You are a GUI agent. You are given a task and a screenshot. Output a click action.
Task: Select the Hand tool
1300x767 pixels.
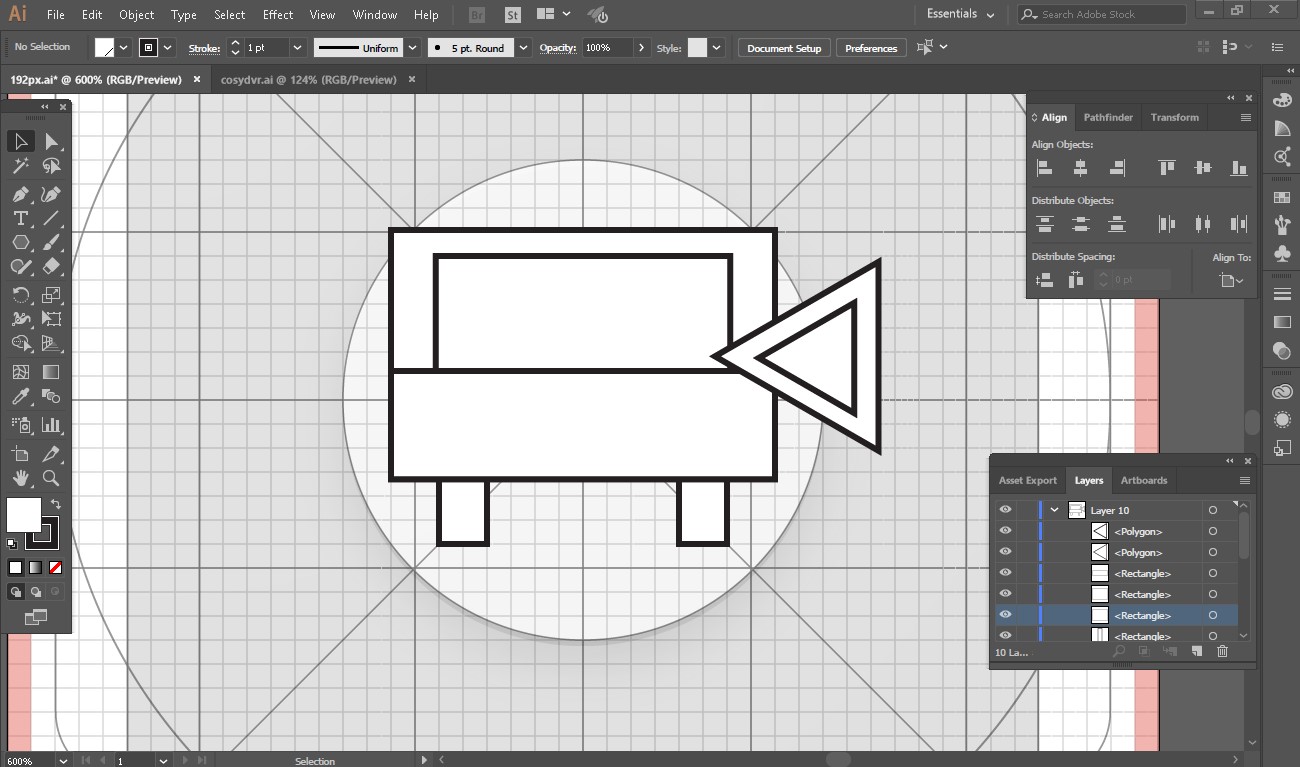20,478
